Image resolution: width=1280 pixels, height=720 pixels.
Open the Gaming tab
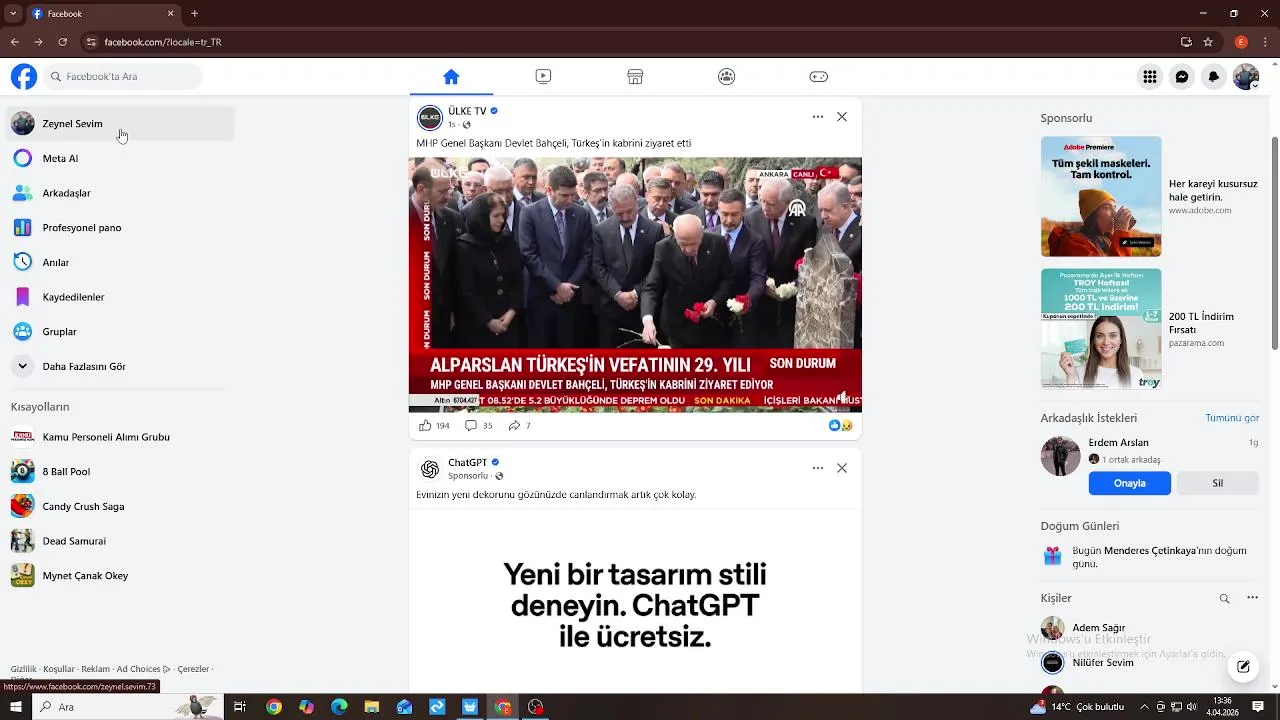pos(818,77)
